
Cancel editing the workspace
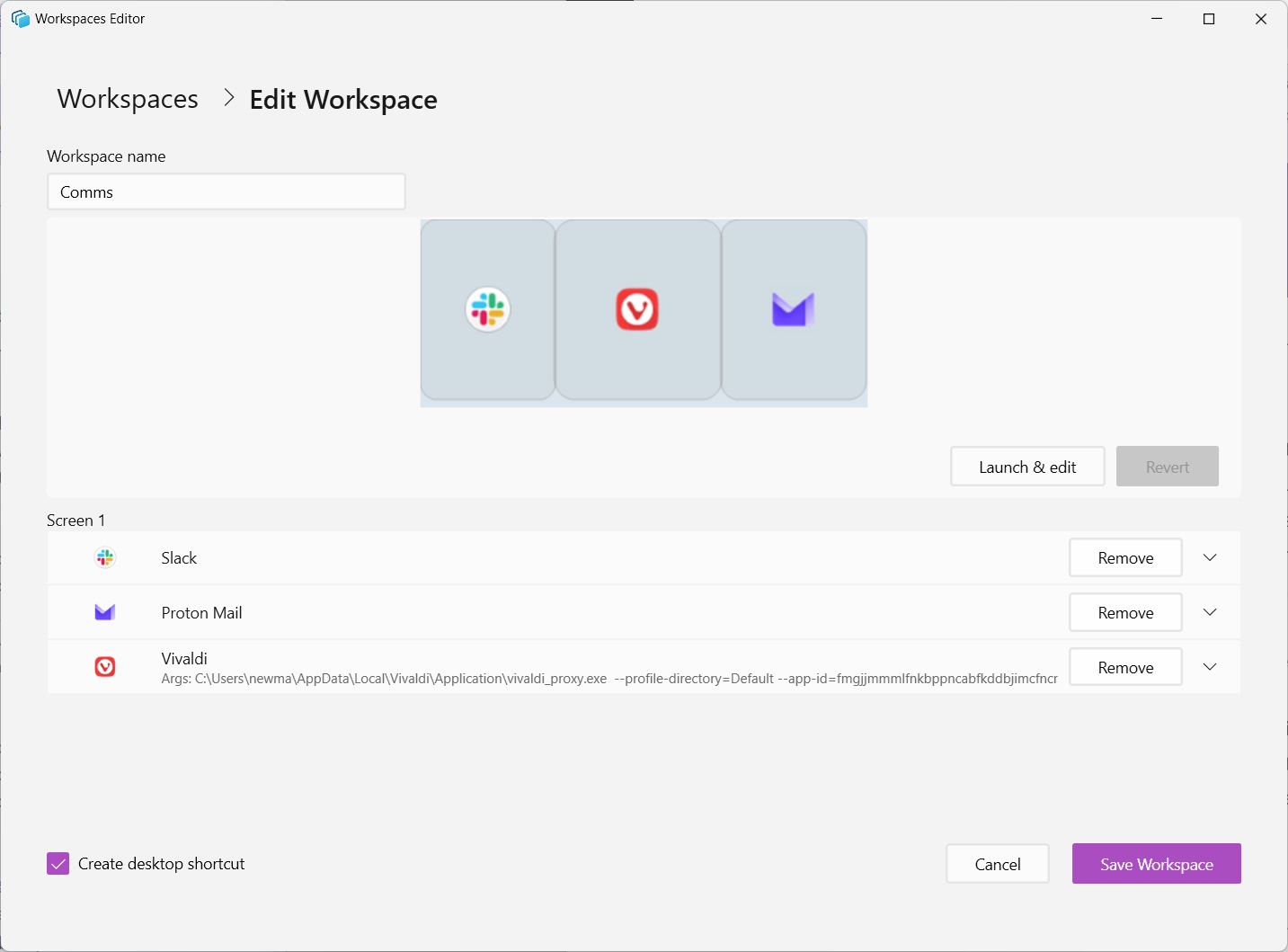coord(997,863)
